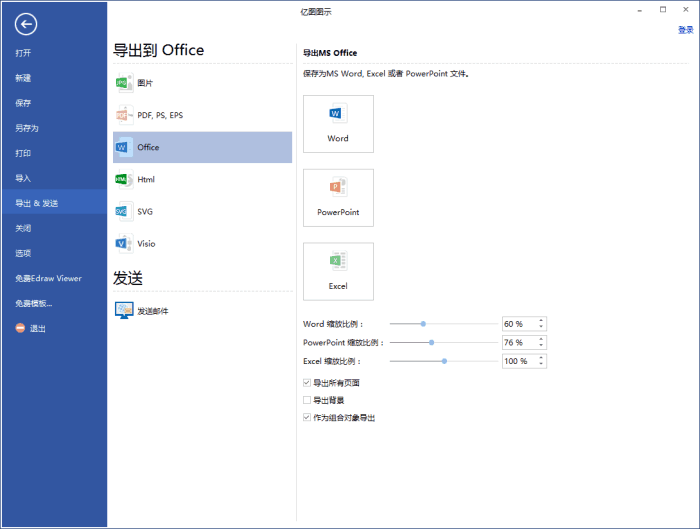The height and width of the screenshot is (529, 700).
Task: Click 关闭 in the sidebar
Action: pos(54,228)
